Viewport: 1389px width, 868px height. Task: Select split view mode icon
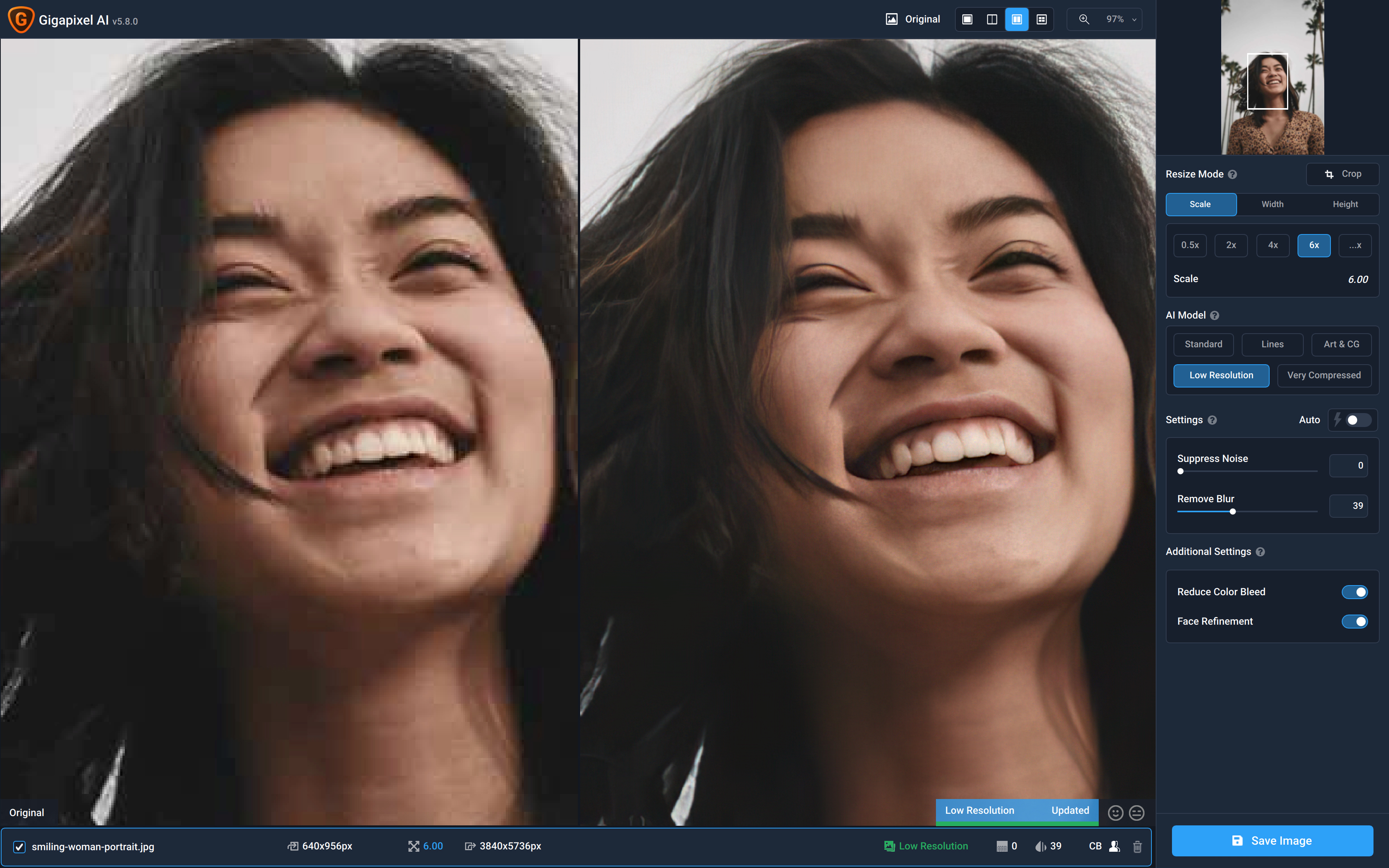[x=992, y=19]
